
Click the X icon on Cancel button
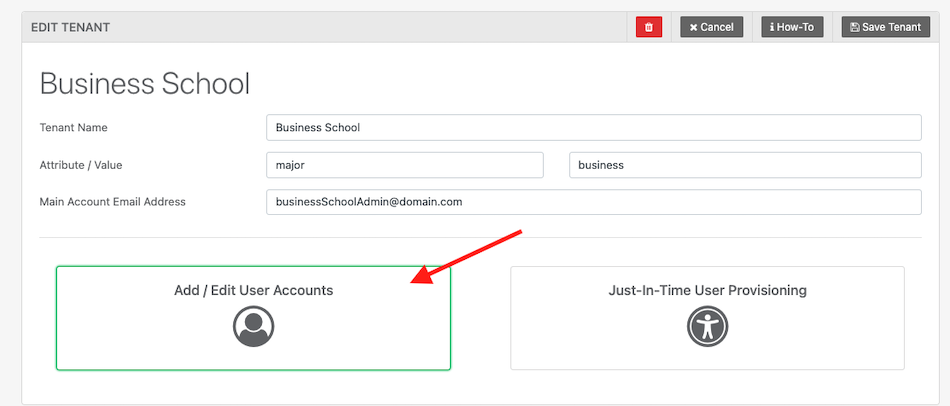[x=693, y=27]
